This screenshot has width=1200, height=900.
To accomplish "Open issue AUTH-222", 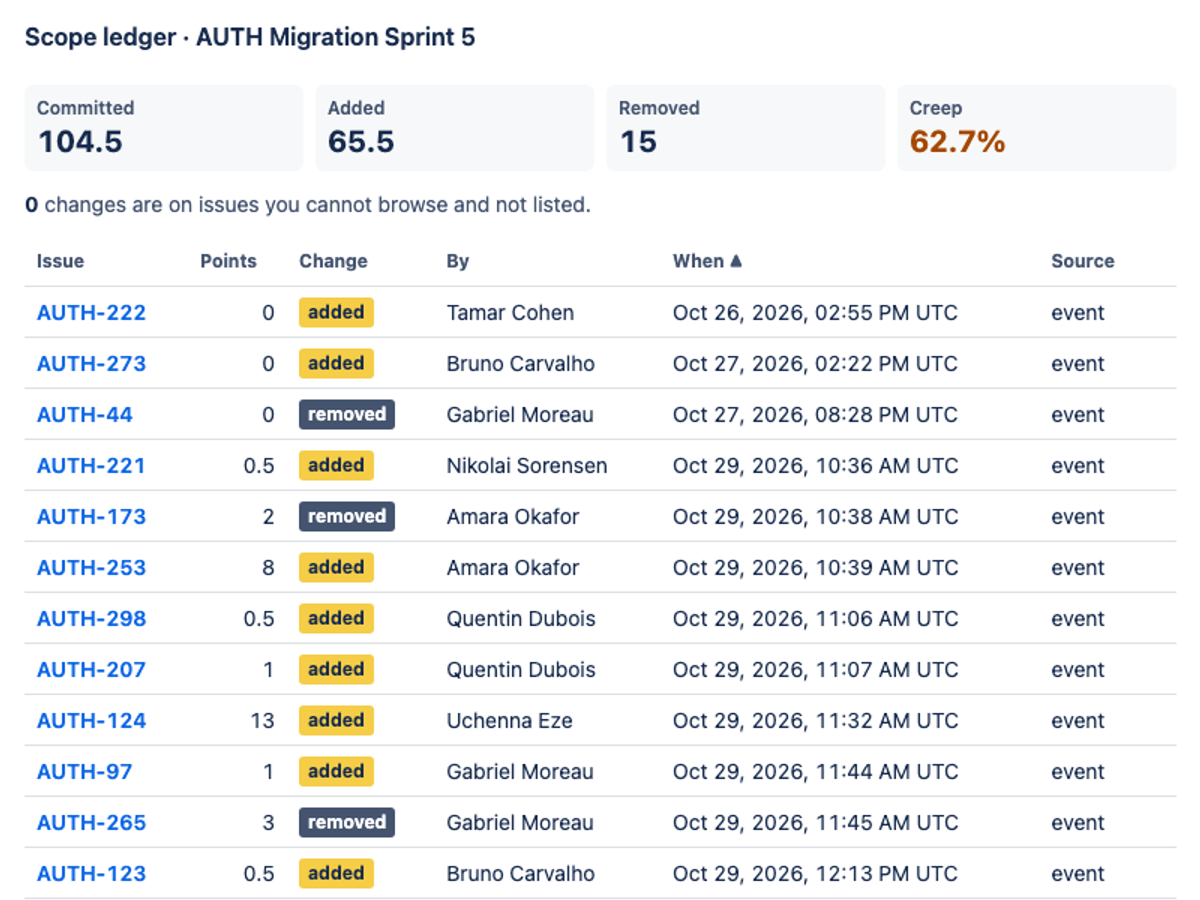I will [91, 313].
